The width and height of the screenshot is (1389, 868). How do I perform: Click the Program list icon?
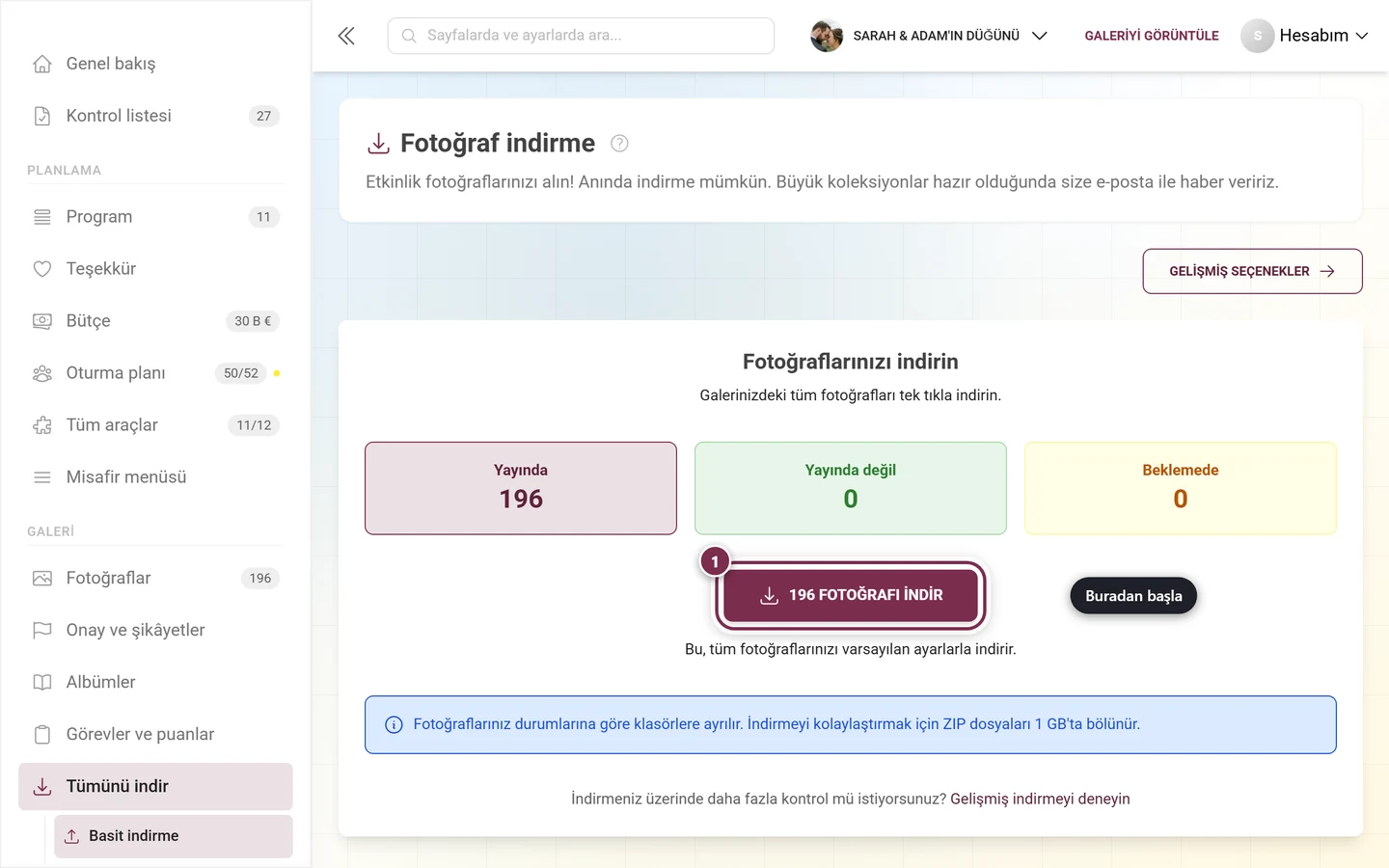[42, 217]
